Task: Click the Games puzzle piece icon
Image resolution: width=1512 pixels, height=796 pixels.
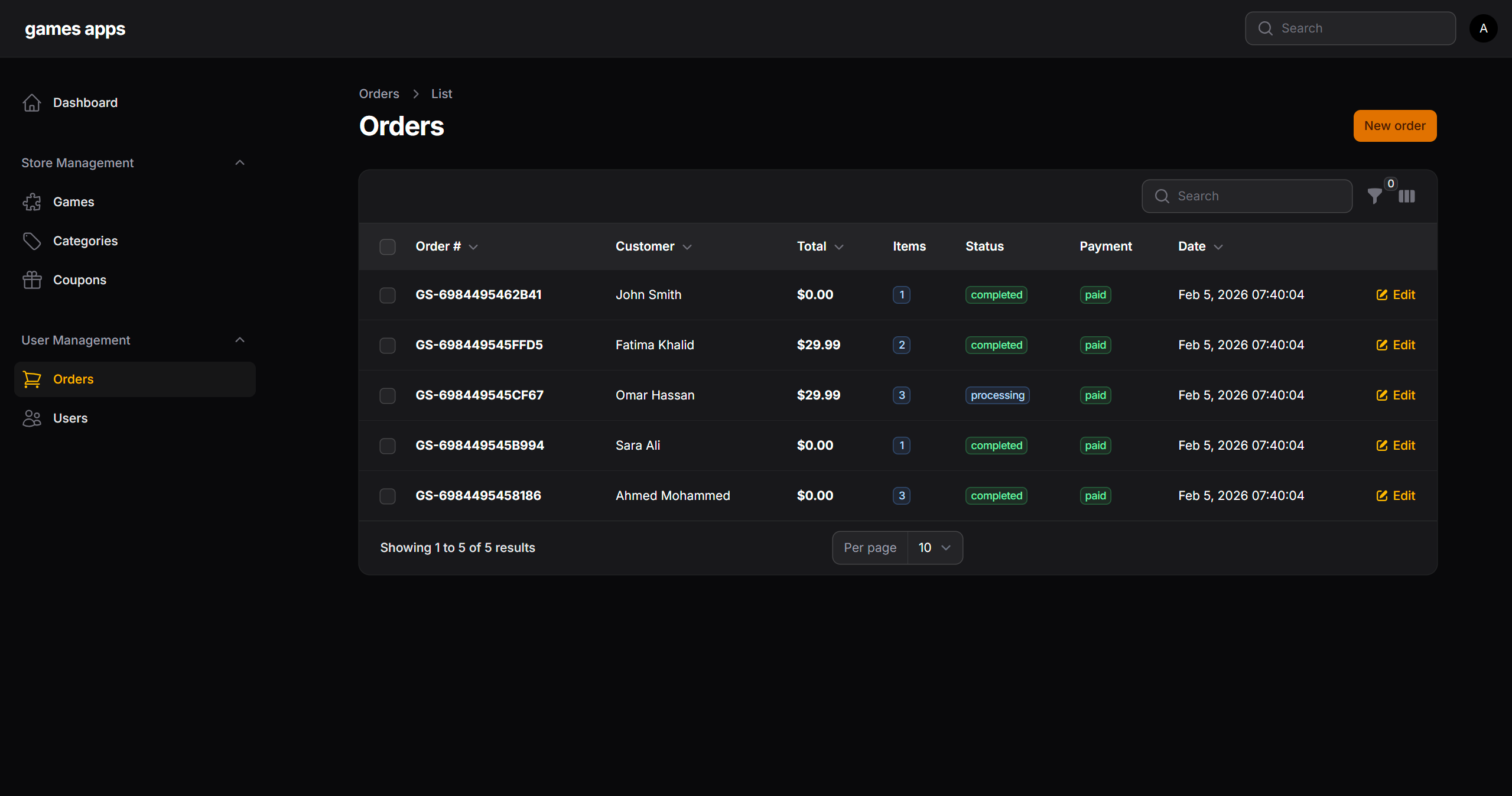Action: (x=32, y=202)
